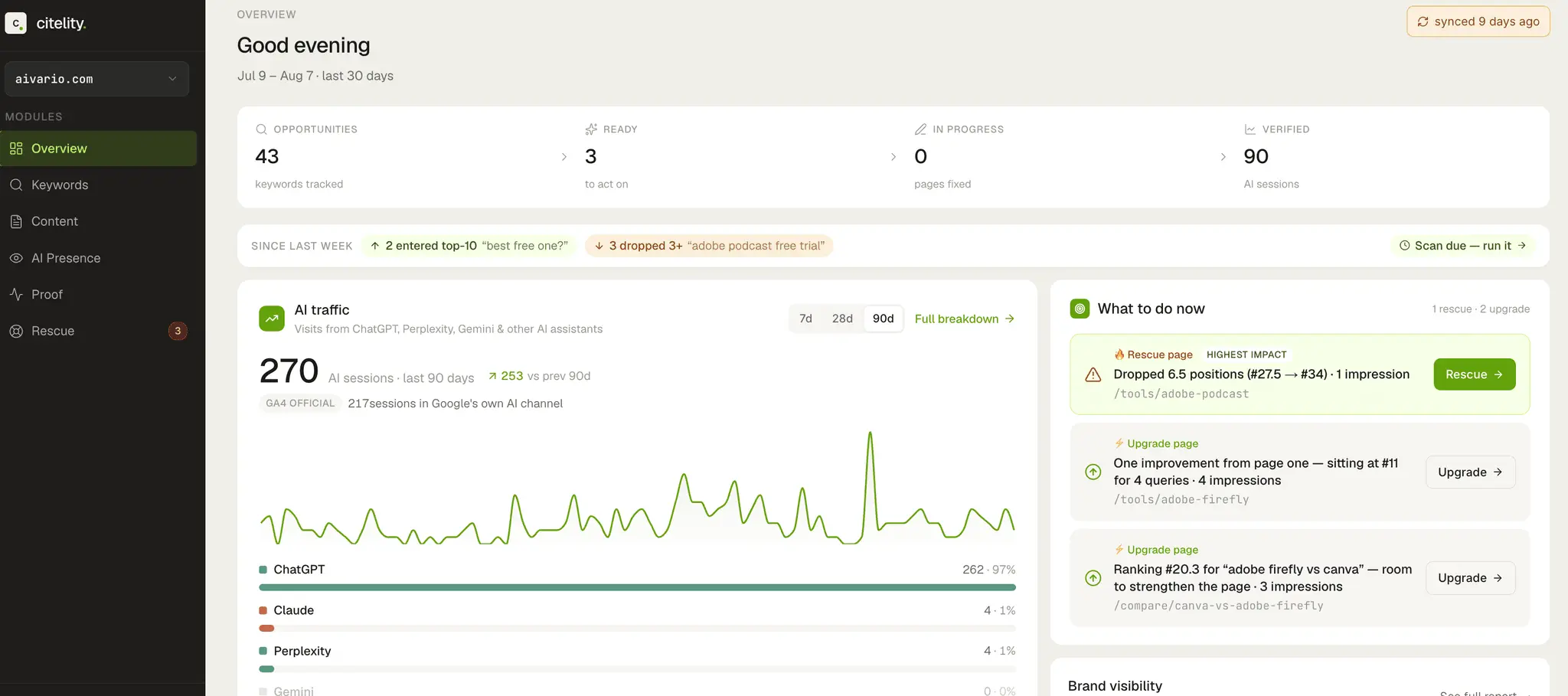Click the sync refresh icon
The height and width of the screenshot is (696, 1568).
pyautogui.click(x=1423, y=21)
